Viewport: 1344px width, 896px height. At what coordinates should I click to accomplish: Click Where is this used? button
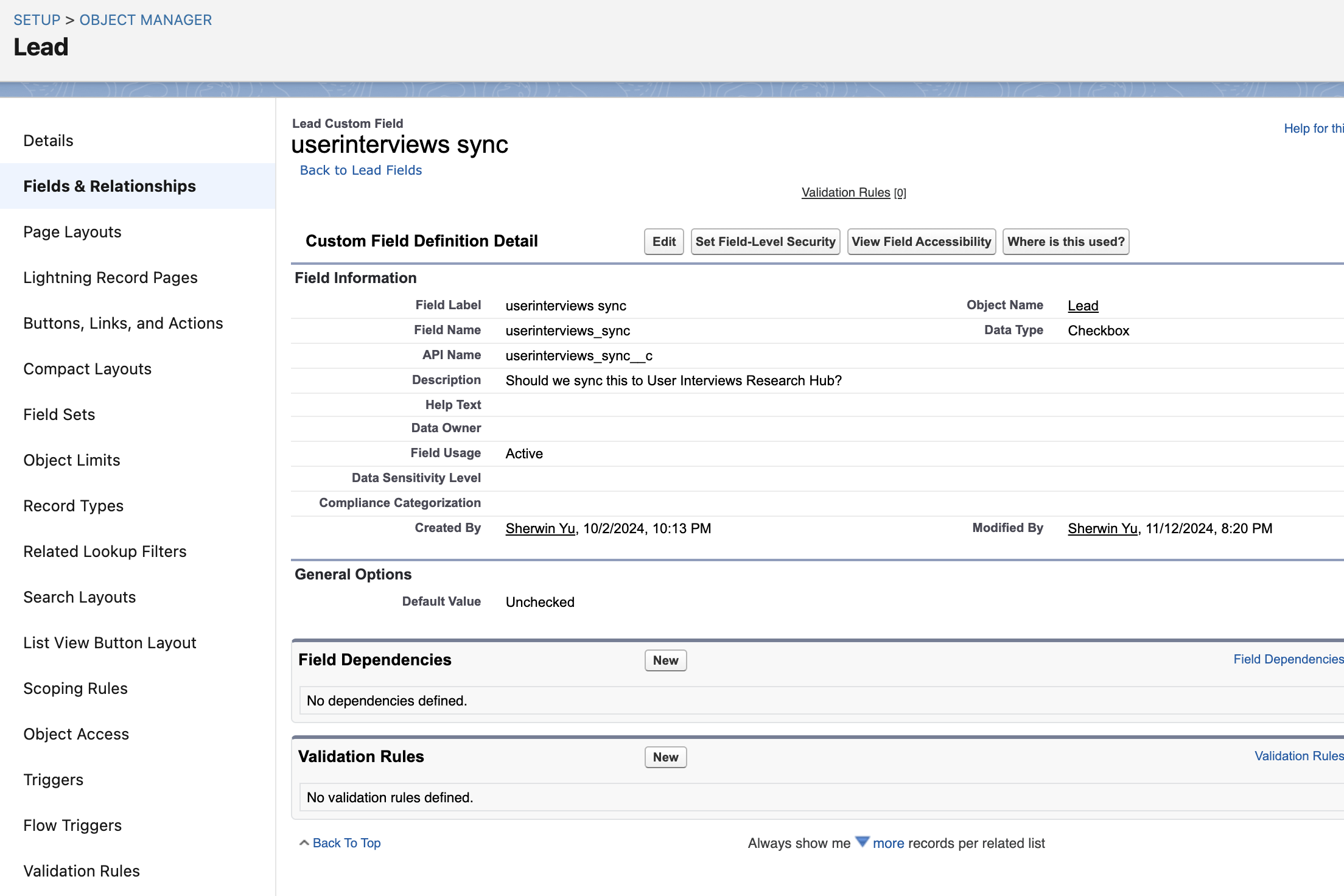point(1066,242)
